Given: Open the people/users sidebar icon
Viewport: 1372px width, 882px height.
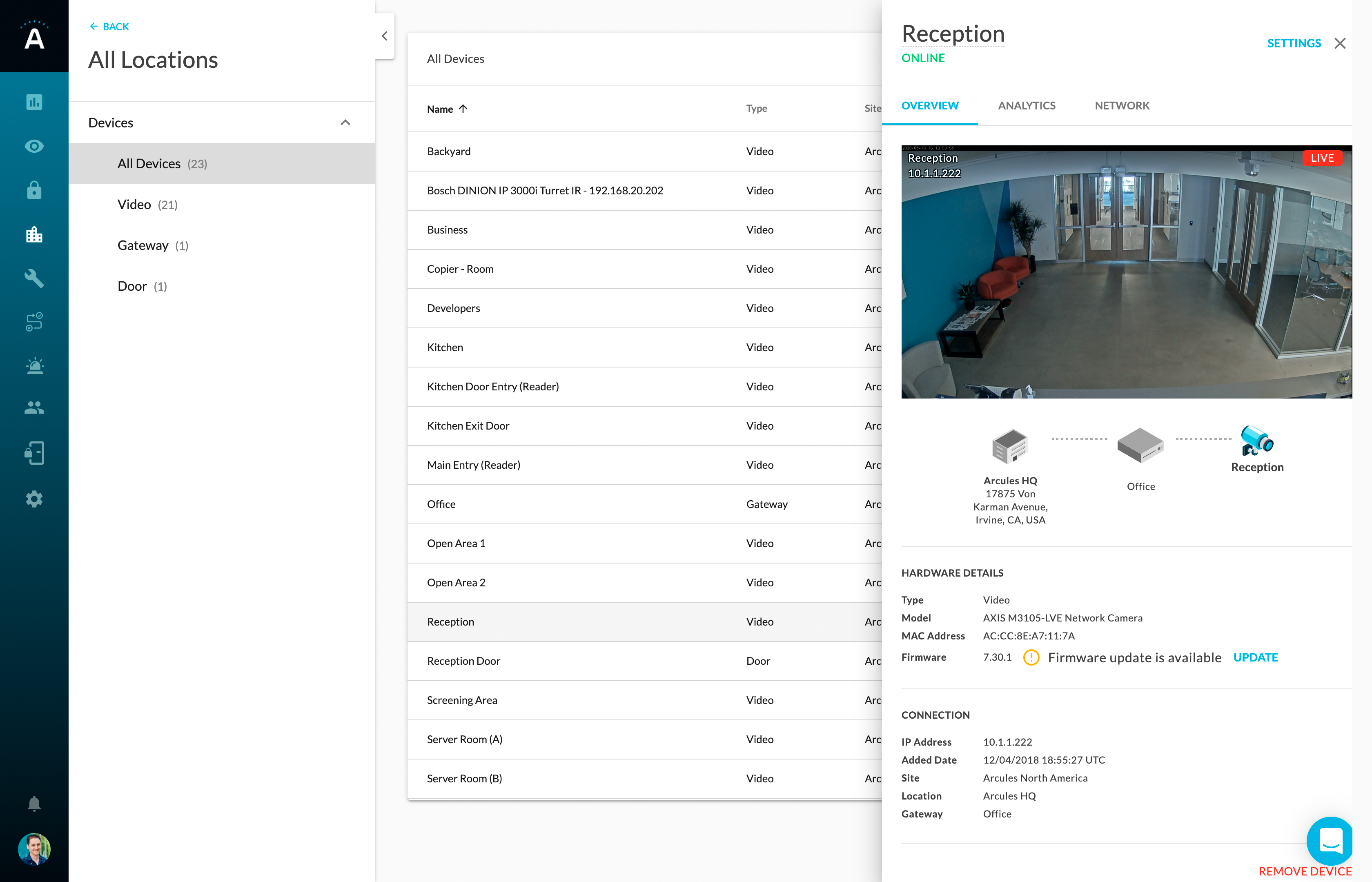Looking at the screenshot, I should [34, 408].
